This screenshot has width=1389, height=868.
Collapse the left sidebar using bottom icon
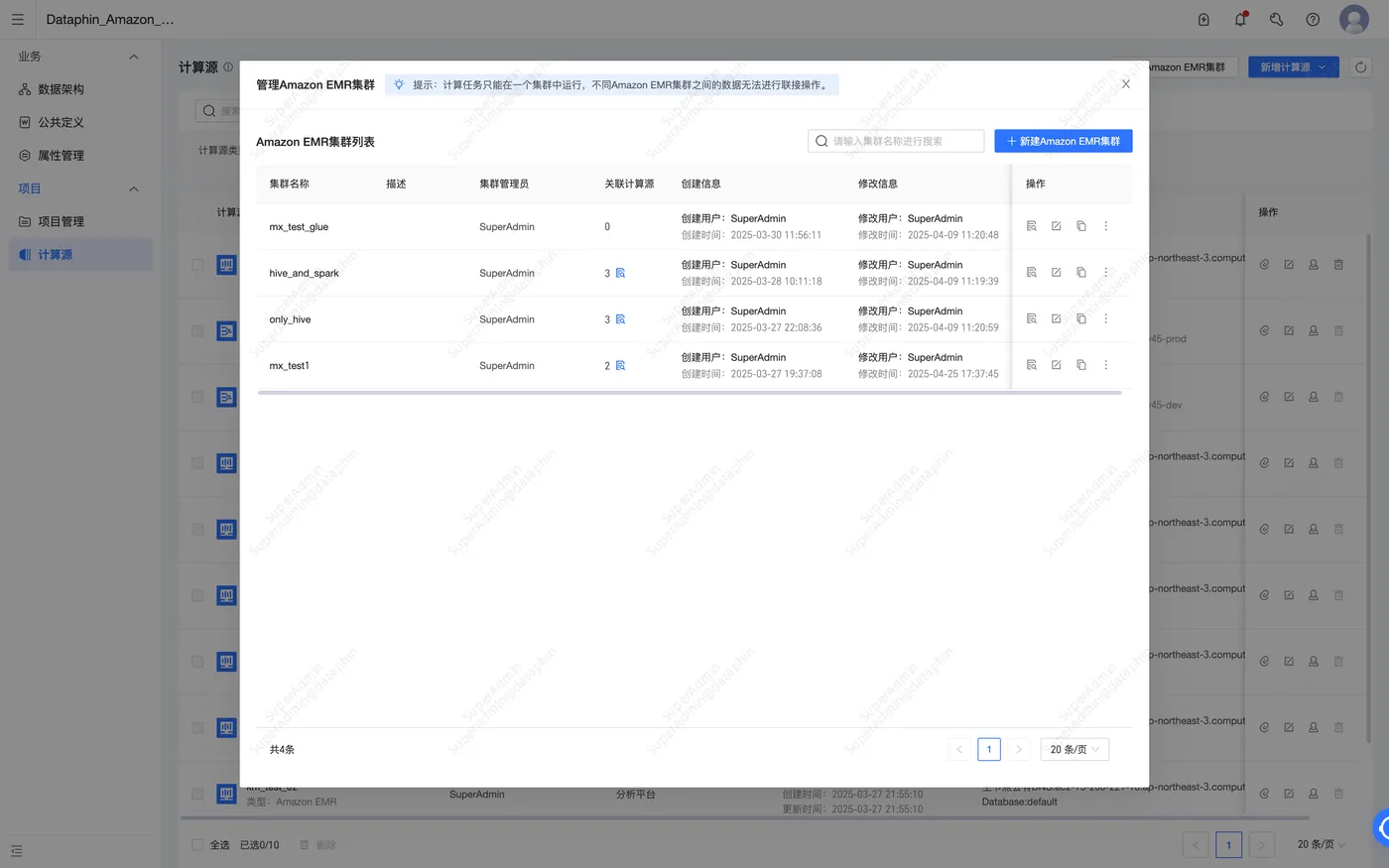coord(17,850)
